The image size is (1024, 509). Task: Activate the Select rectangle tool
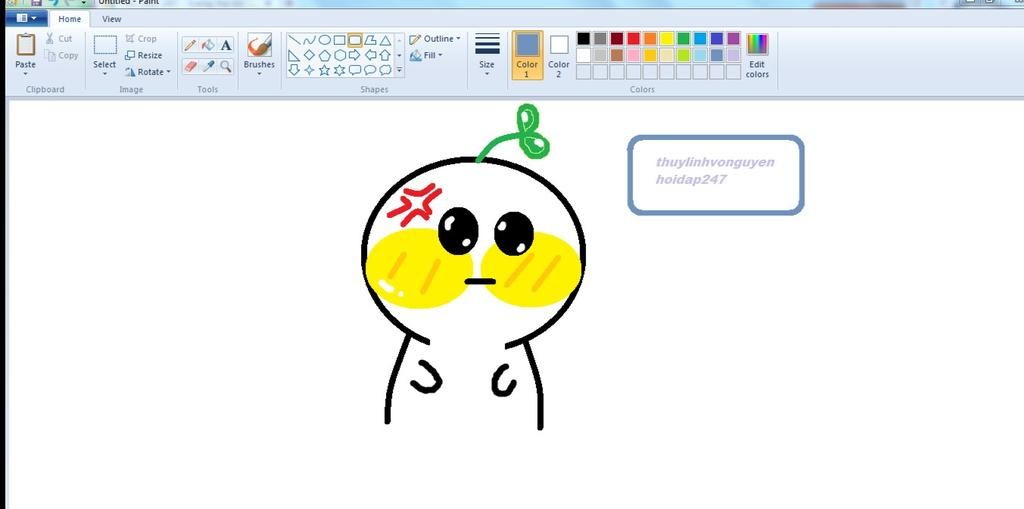click(x=104, y=45)
